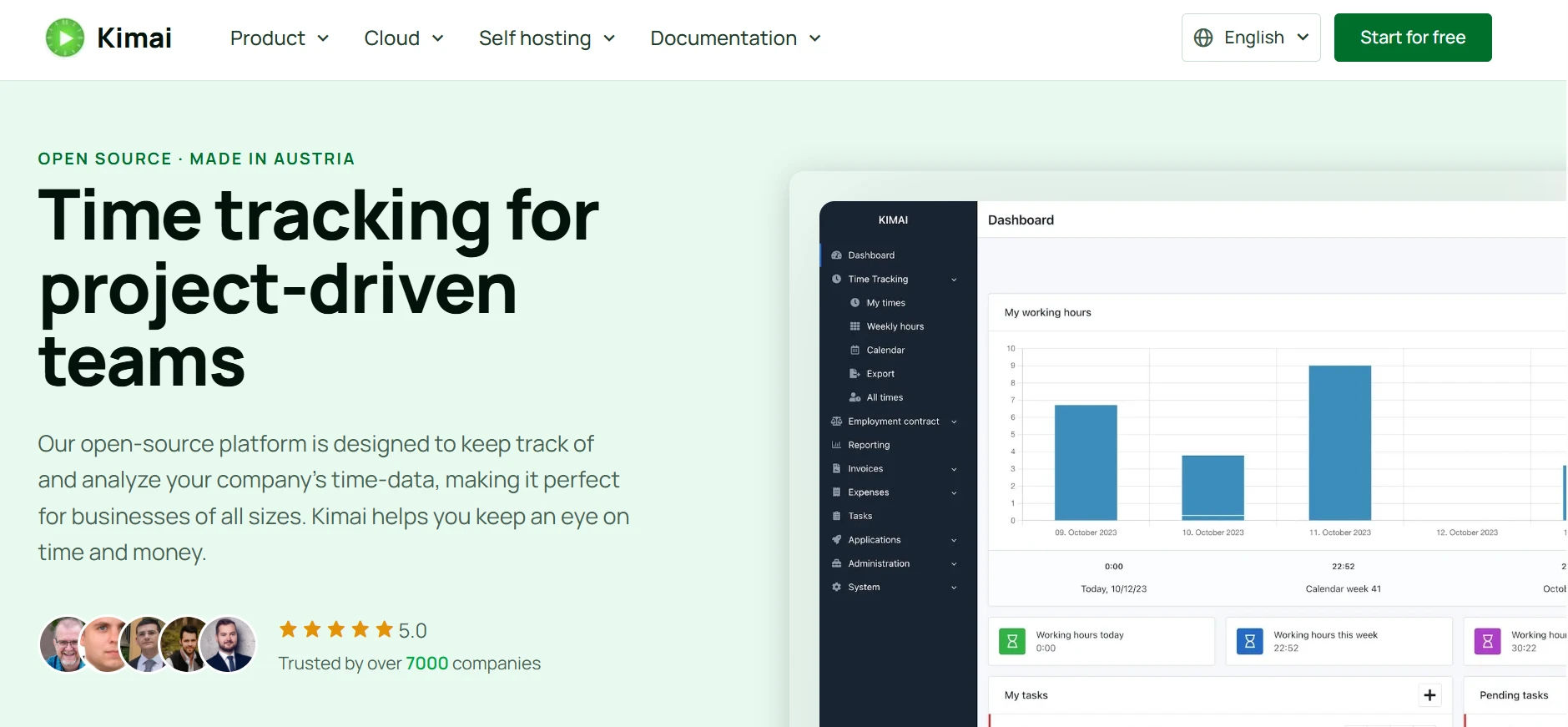Click the Start for free button

1413,38
